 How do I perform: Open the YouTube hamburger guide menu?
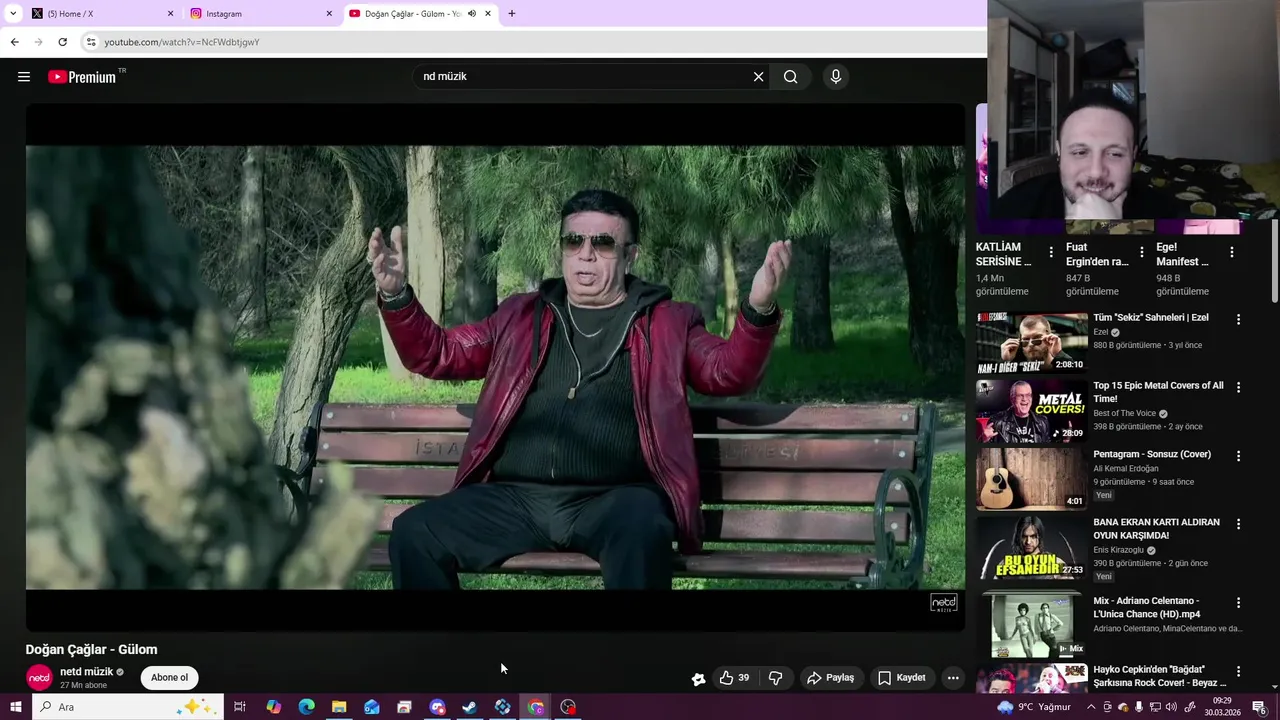coord(24,77)
